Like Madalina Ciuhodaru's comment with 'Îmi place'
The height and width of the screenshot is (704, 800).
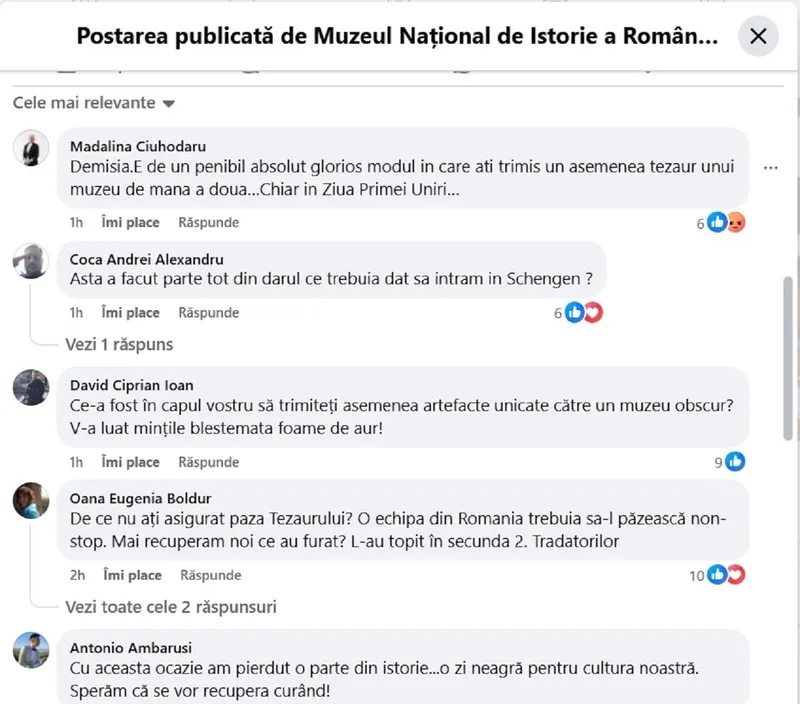[131, 223]
